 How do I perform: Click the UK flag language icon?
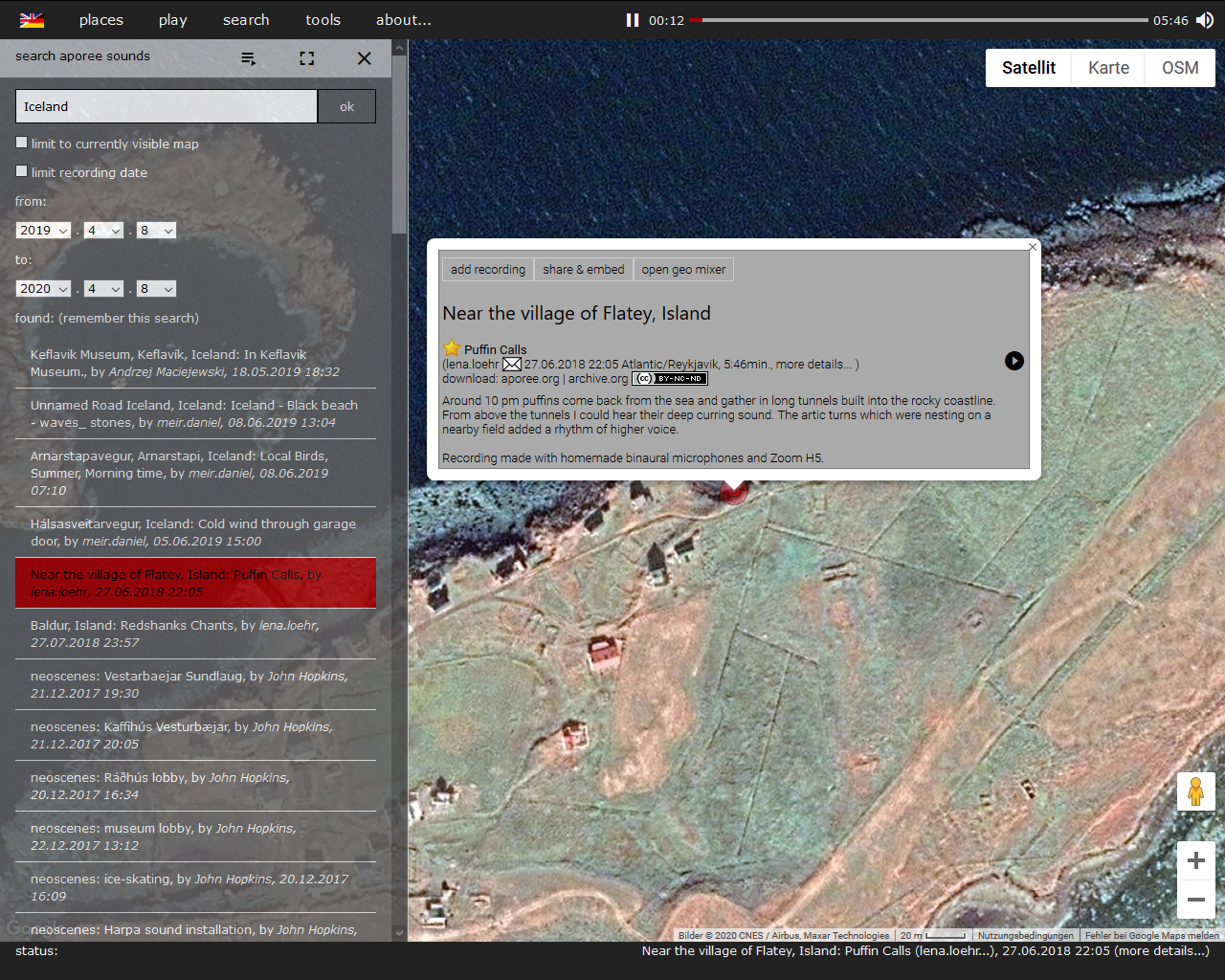coord(32,20)
